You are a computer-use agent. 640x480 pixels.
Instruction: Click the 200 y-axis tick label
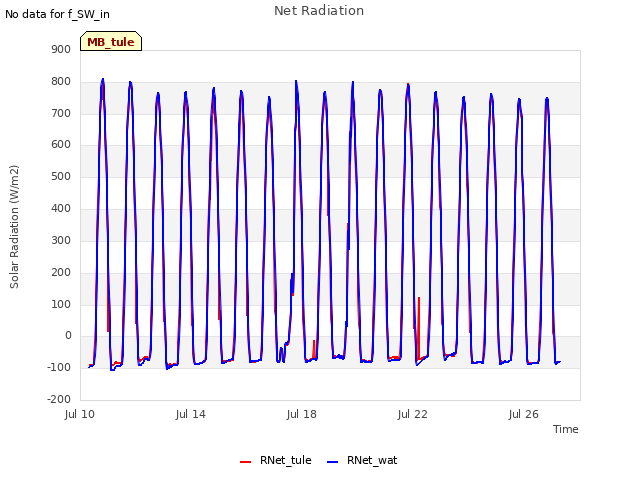[61, 272]
